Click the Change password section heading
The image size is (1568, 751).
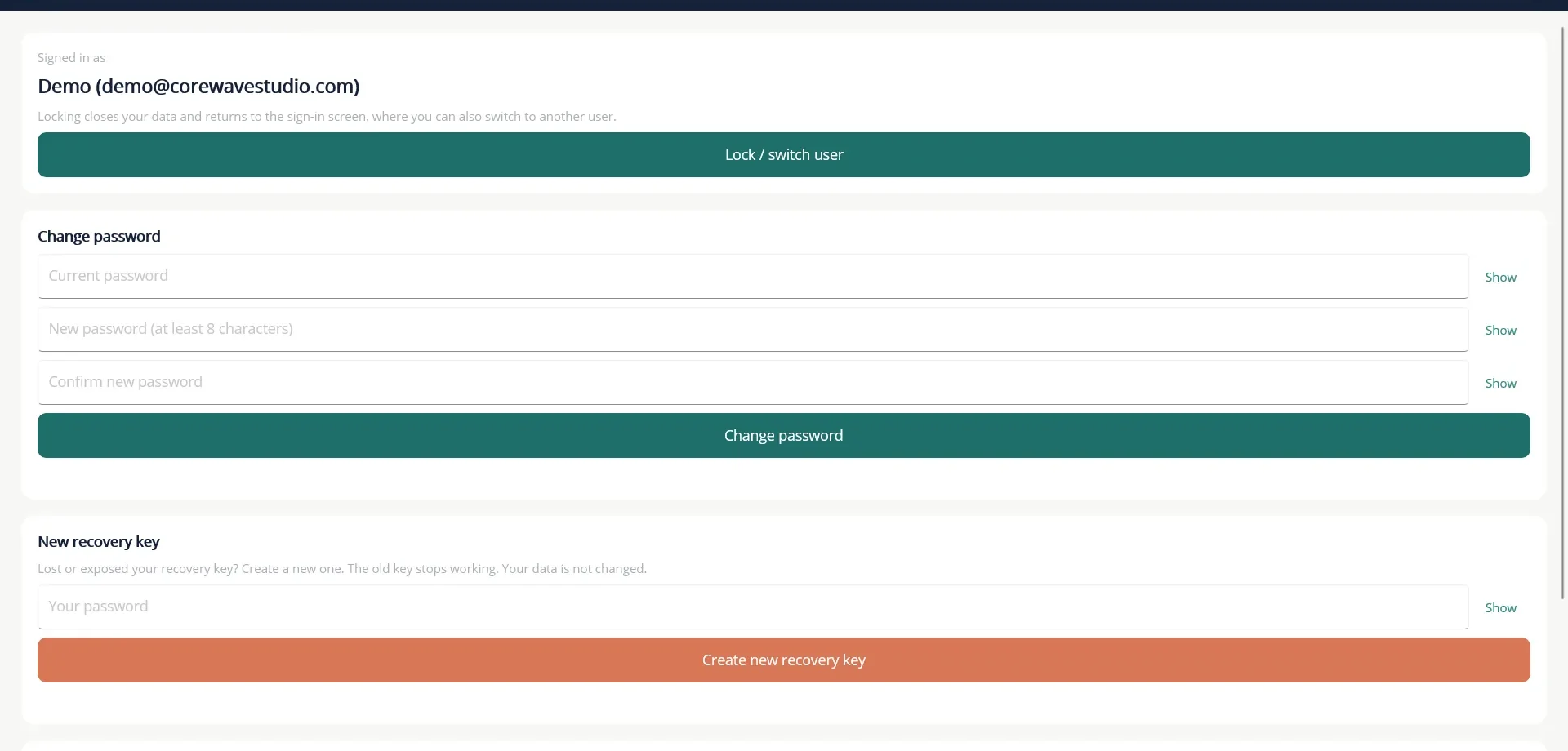click(x=99, y=236)
